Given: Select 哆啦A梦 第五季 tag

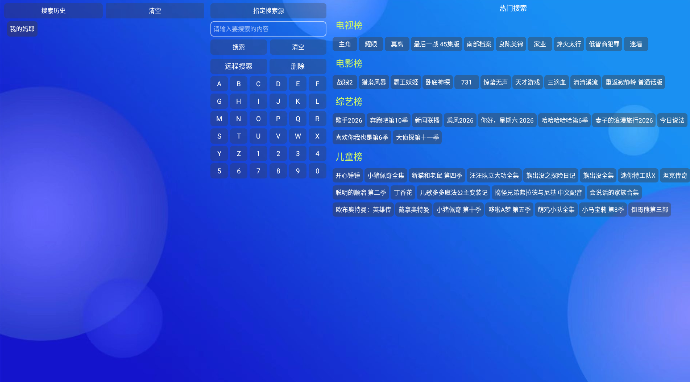Looking at the screenshot, I should pos(509,210).
